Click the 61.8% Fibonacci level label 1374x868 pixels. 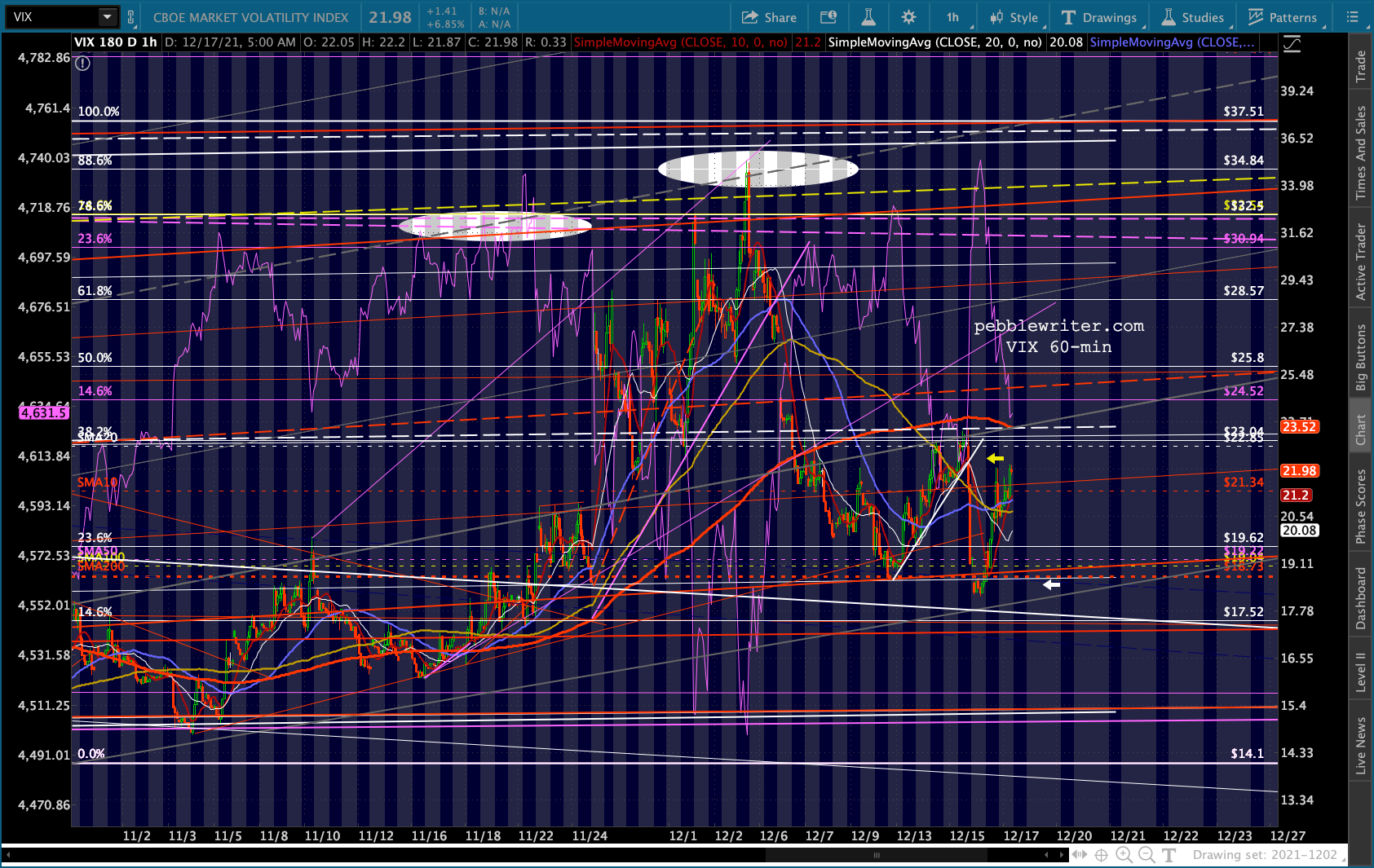95,291
